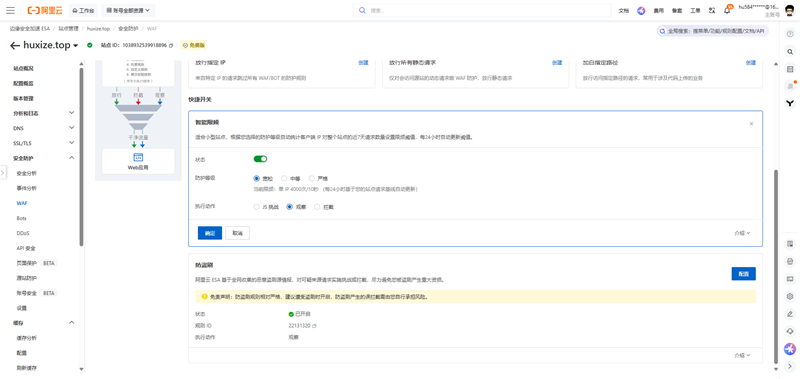Click the magnifier icon in right rail

(x=790, y=52)
